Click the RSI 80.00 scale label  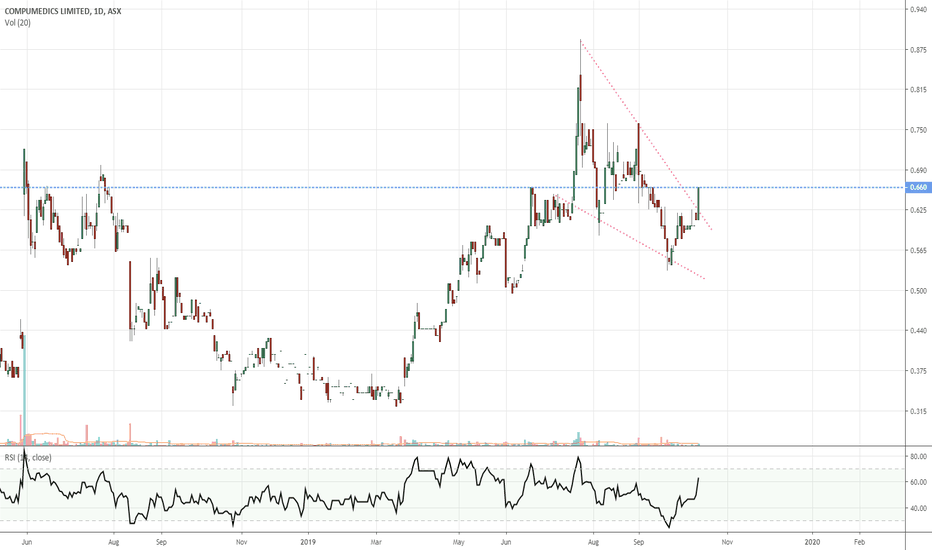coord(919,457)
